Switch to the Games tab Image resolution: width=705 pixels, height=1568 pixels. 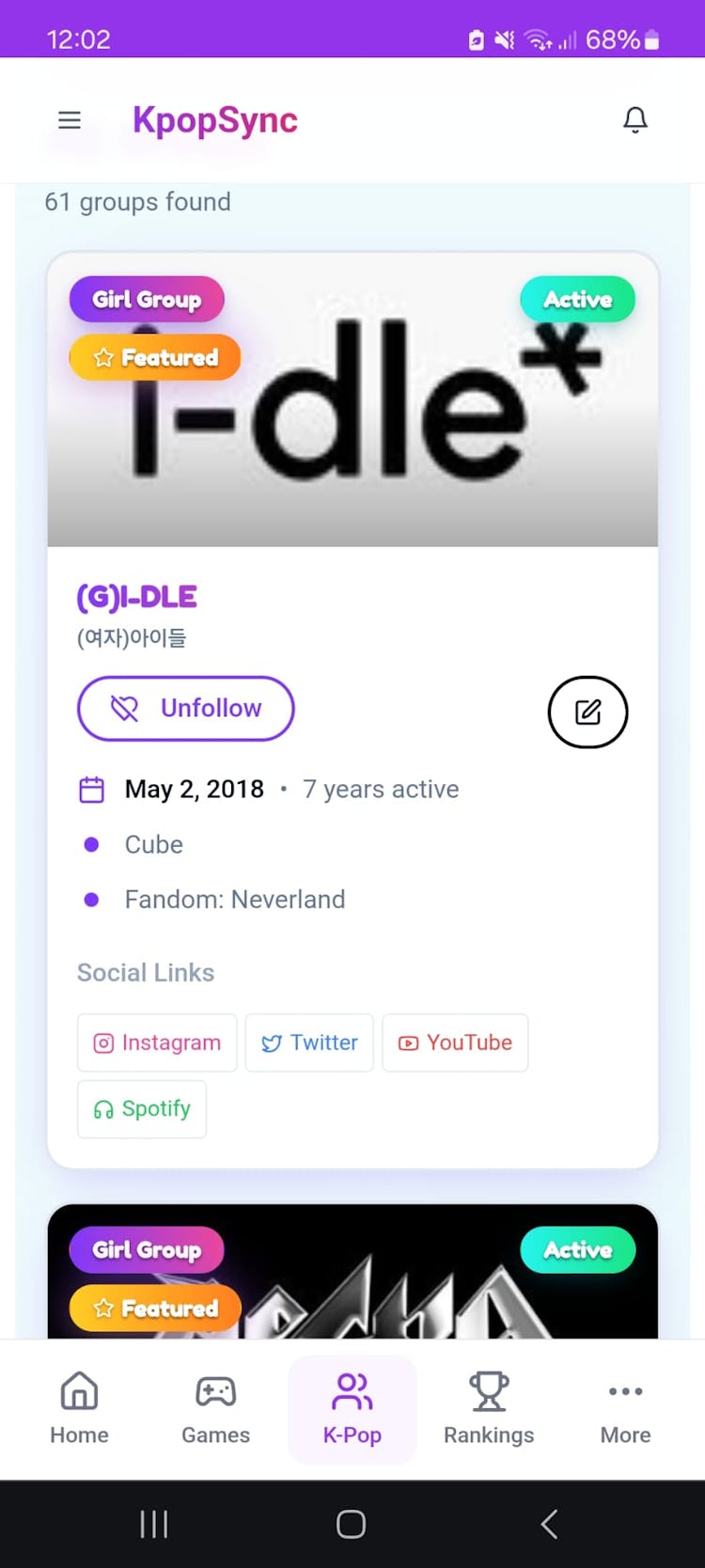tap(215, 1408)
